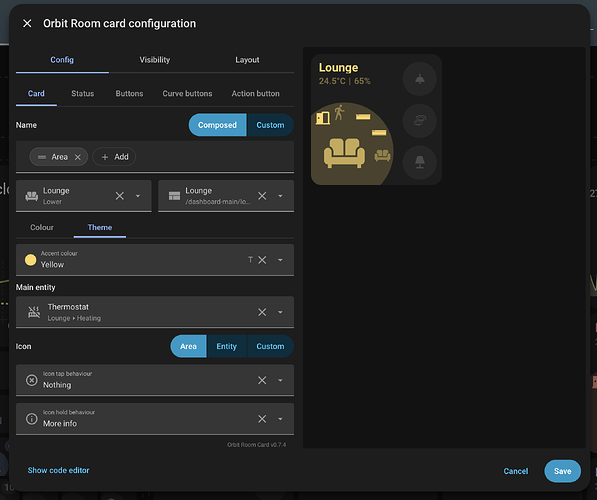Click the large sofa icon in preview

tap(345, 153)
